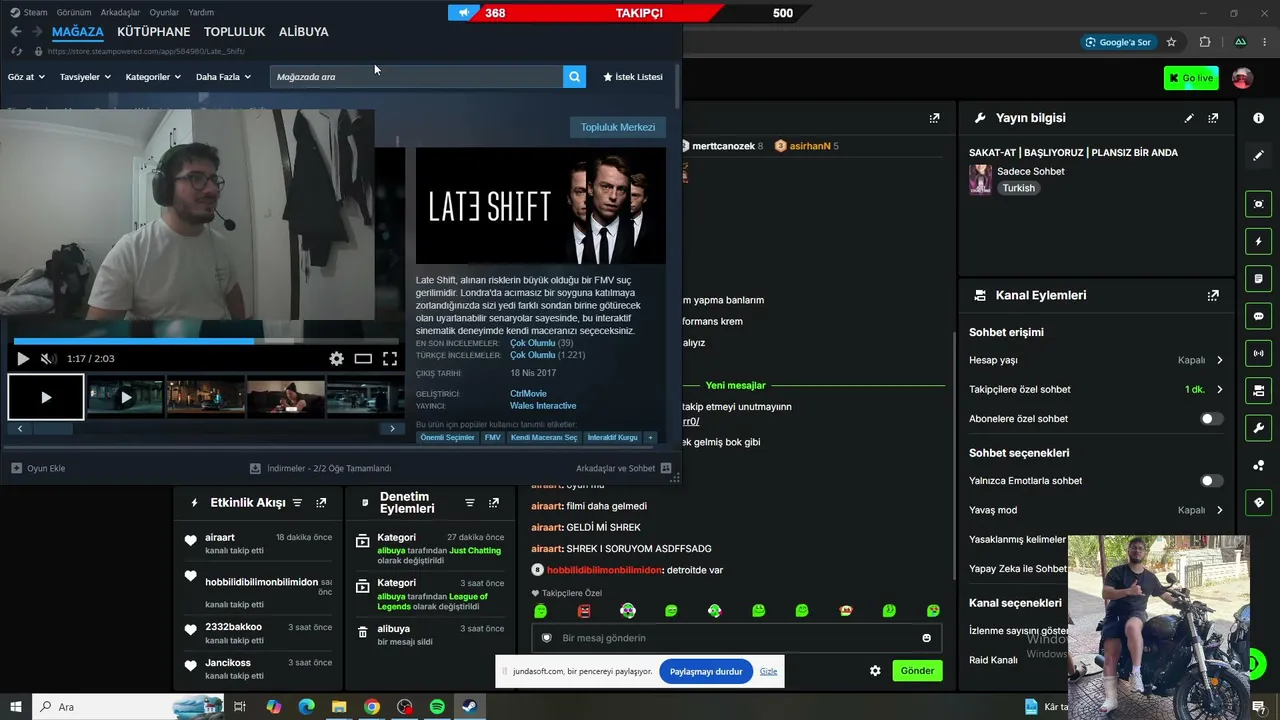Expand the Tavsiyeler dropdown
This screenshot has width=1280, height=720.
click(85, 77)
